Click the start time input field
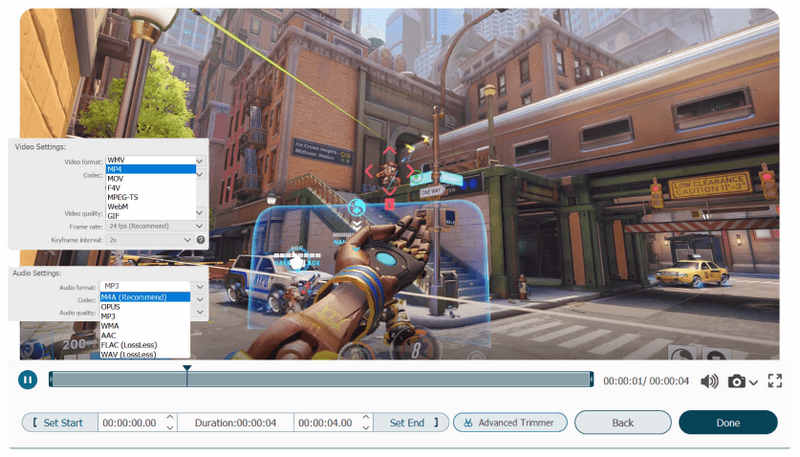This screenshot has width=800, height=457. coord(130,423)
